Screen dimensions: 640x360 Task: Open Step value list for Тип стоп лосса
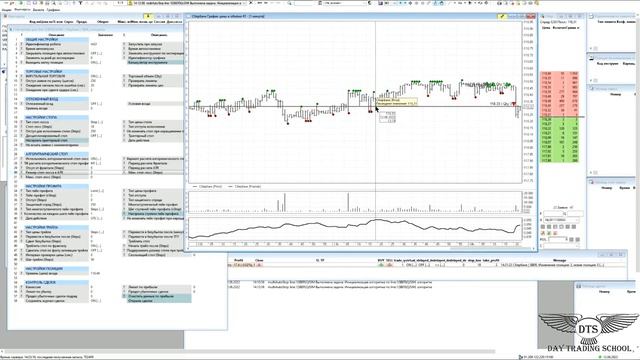point(96,122)
